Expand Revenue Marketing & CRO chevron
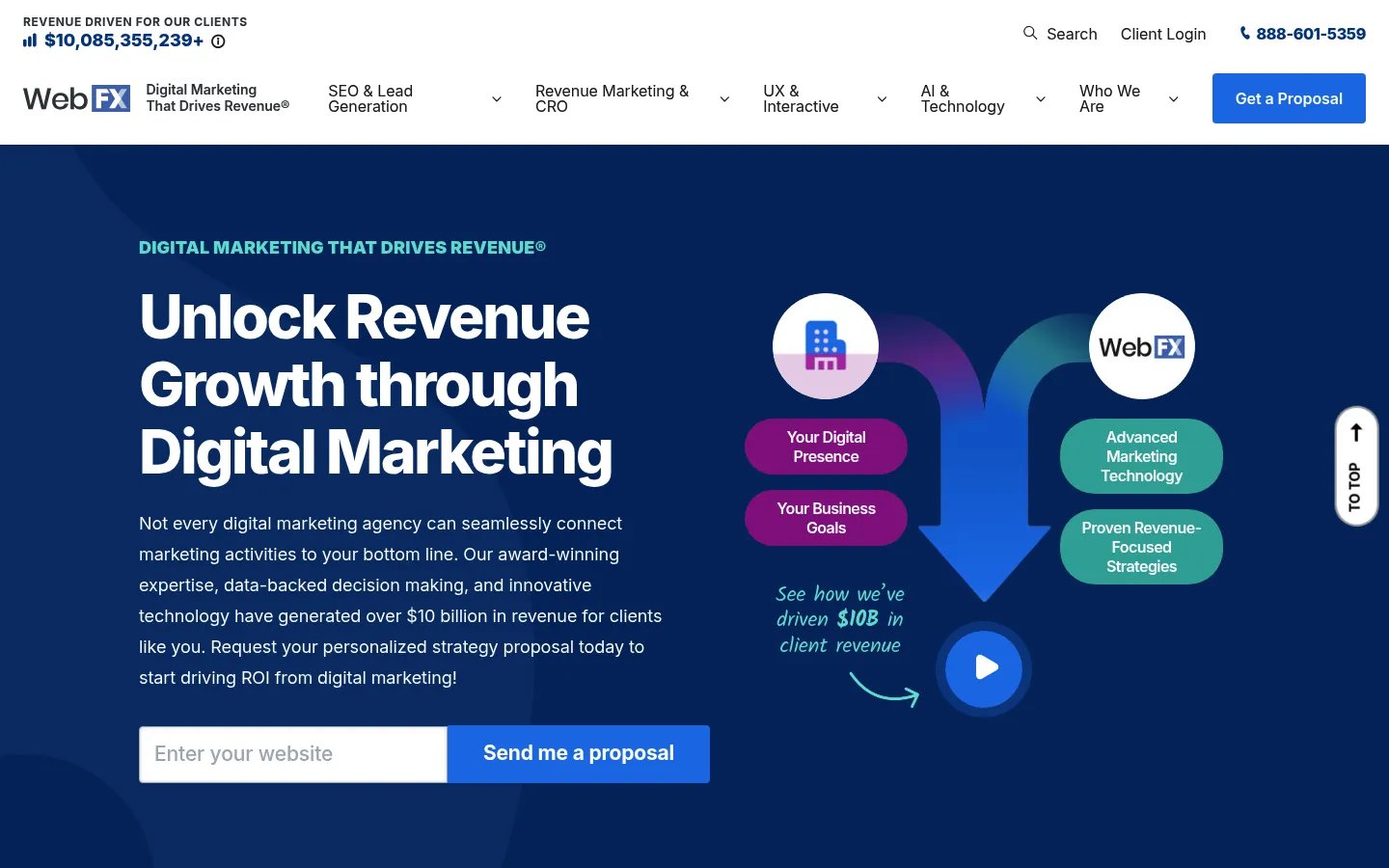Image resolution: width=1389 pixels, height=868 pixels. (724, 99)
